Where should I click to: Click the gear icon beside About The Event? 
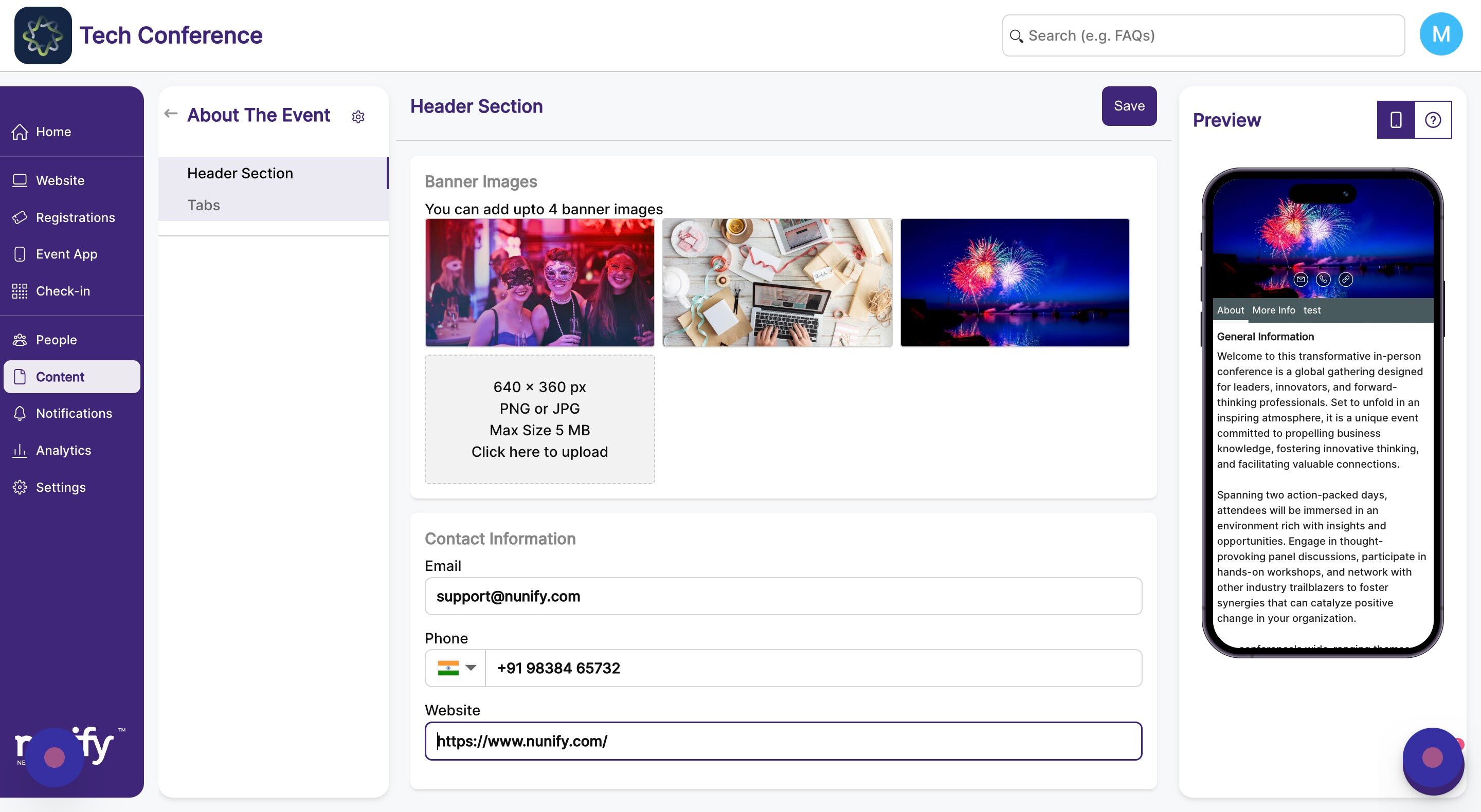(358, 117)
